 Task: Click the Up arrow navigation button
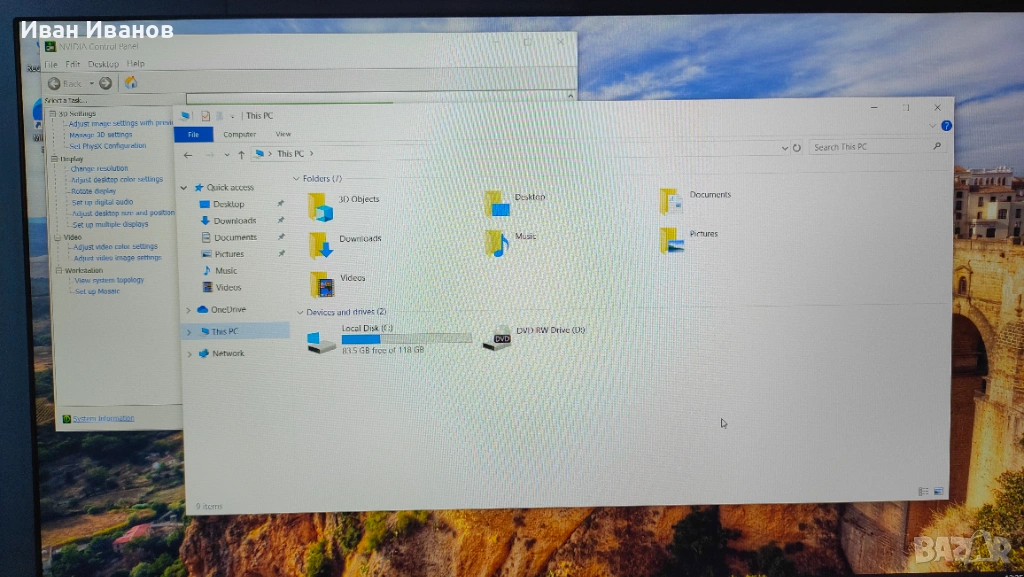[241, 155]
